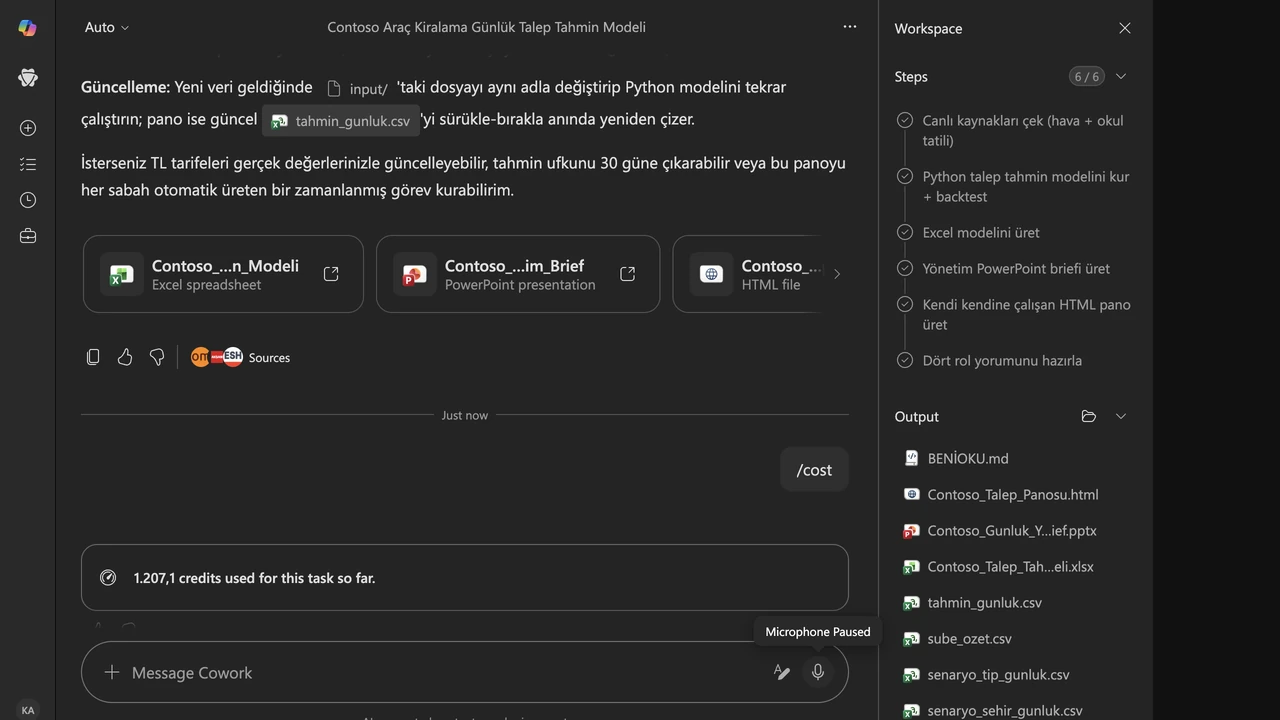This screenshot has width=1280, height=720.
Task: Open the Sources list
Action: pos(241,357)
